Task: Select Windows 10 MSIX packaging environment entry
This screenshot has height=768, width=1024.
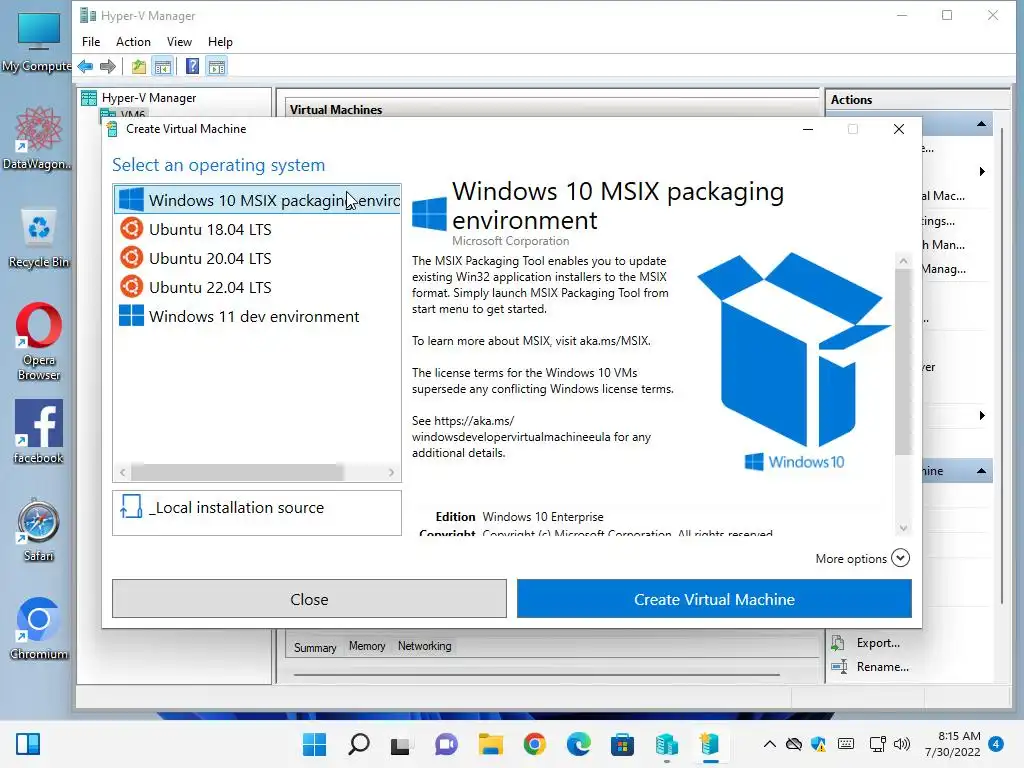Action: click(257, 200)
